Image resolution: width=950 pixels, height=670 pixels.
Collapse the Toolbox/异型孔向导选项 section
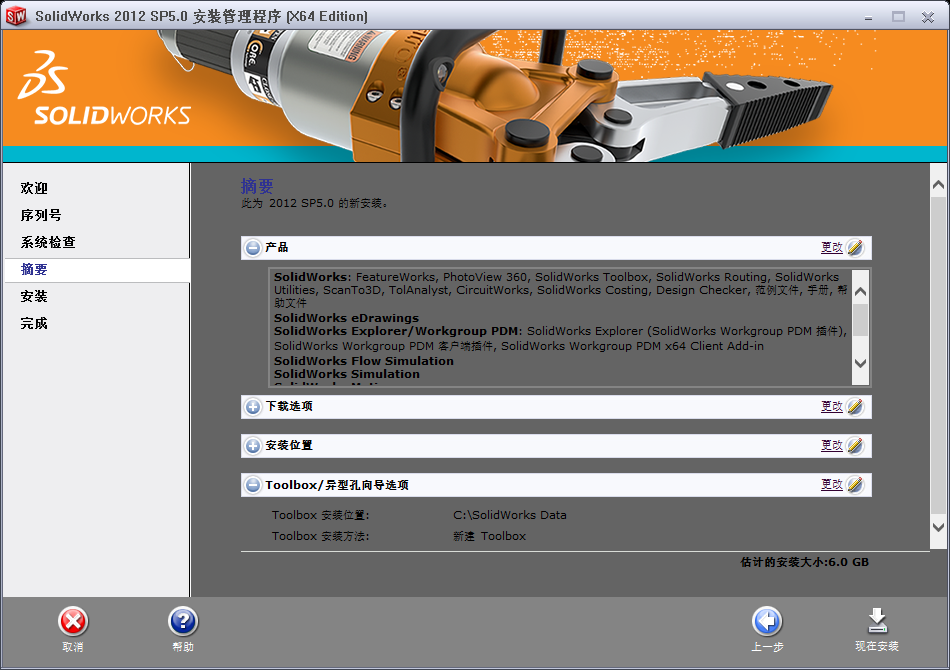point(253,485)
